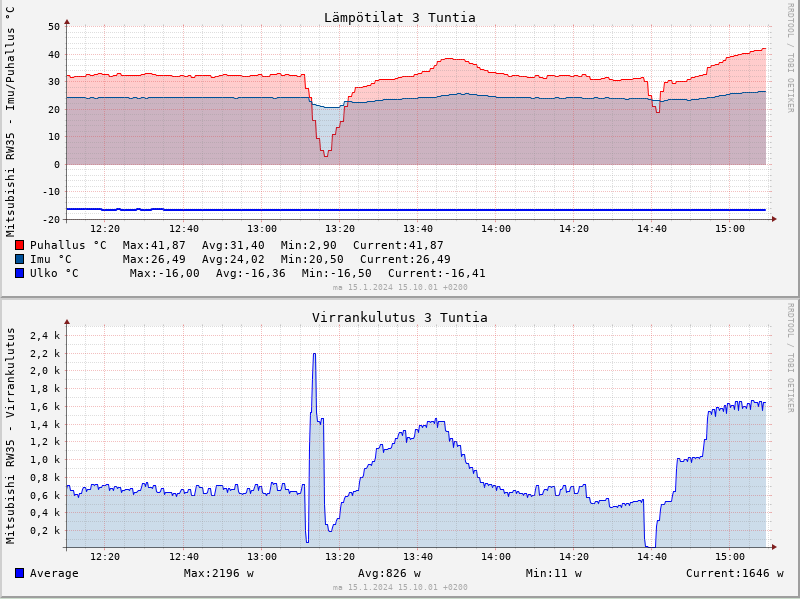Viewport: 800px width, 599px height.
Task: Click the upward y-axis arrow on power chart
Action: 67,321
